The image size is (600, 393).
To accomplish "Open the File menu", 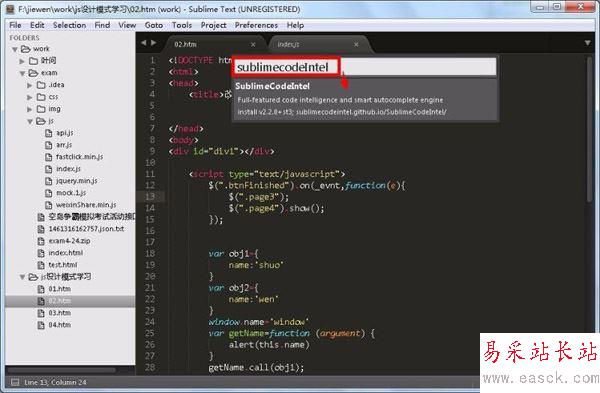I will point(15,25).
